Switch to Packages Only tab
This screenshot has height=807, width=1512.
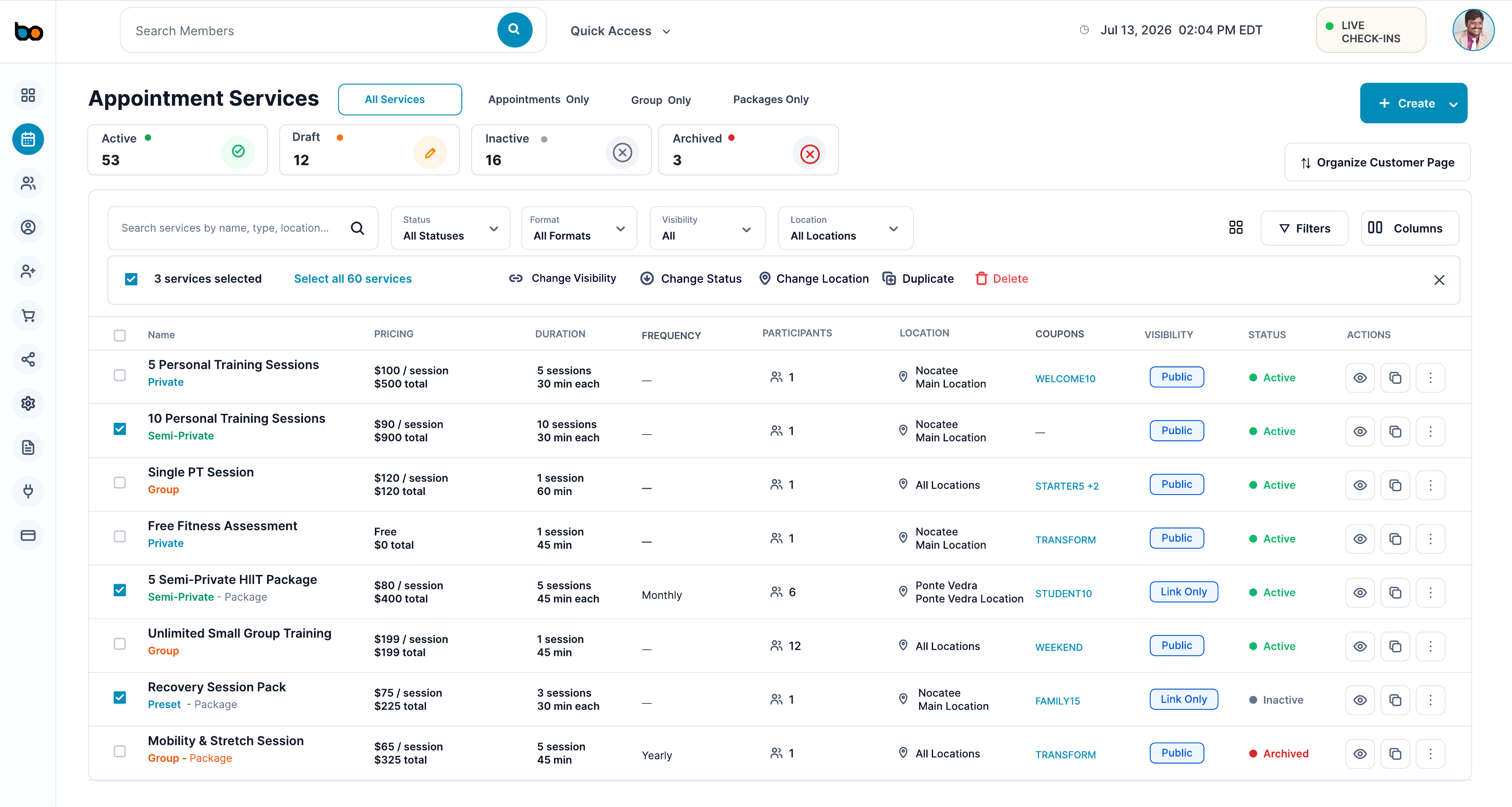(771, 99)
